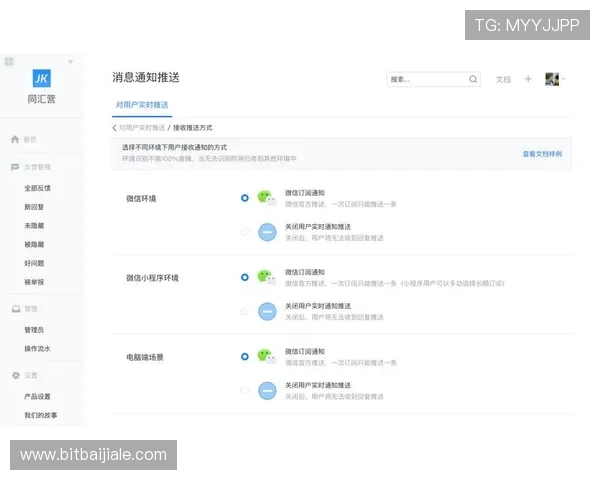The image size is (600, 480).
Task: Go to the home icon in sidebar
Action: [15, 139]
